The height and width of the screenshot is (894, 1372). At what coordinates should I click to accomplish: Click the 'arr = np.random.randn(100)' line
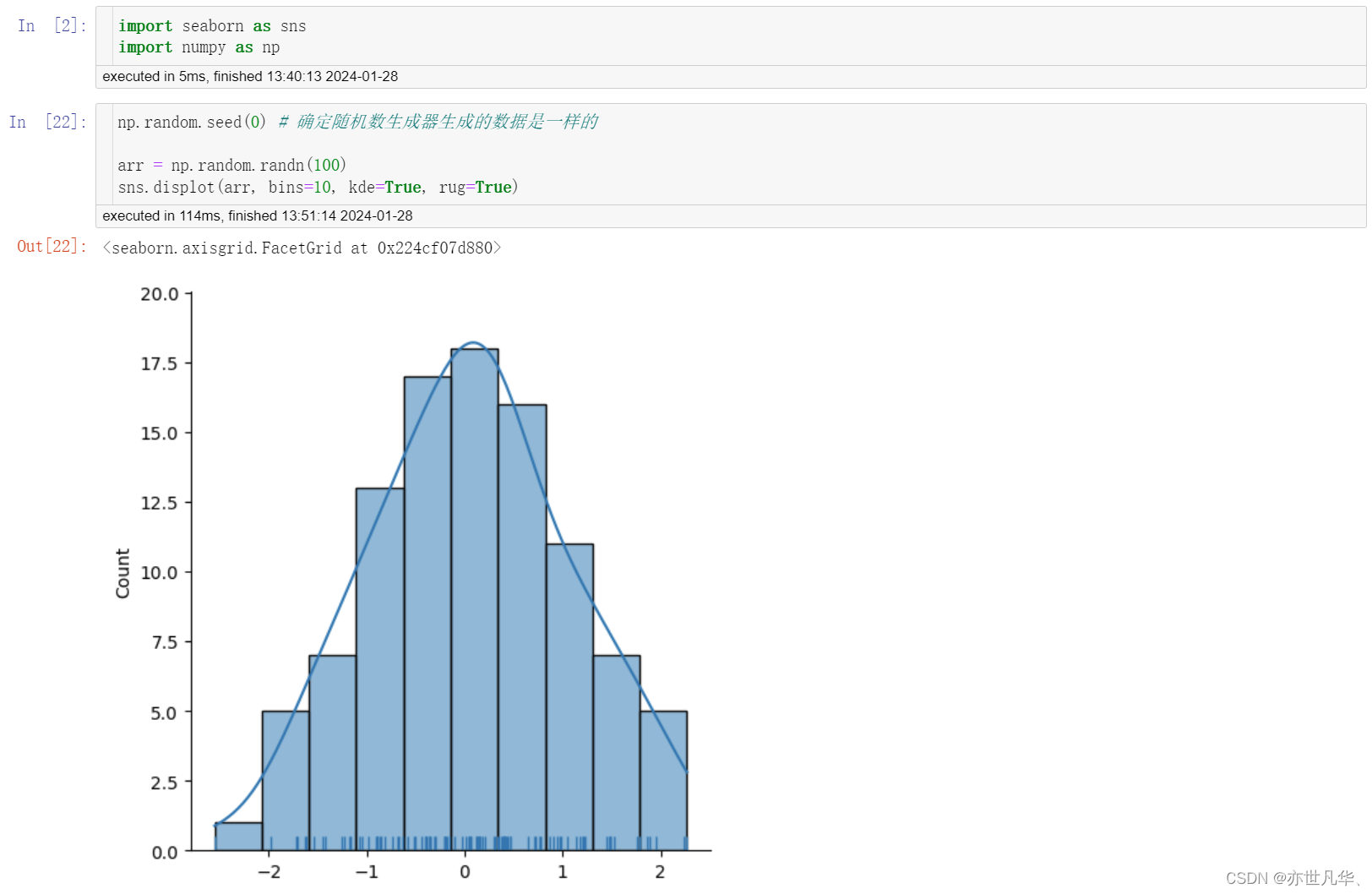pos(232,165)
